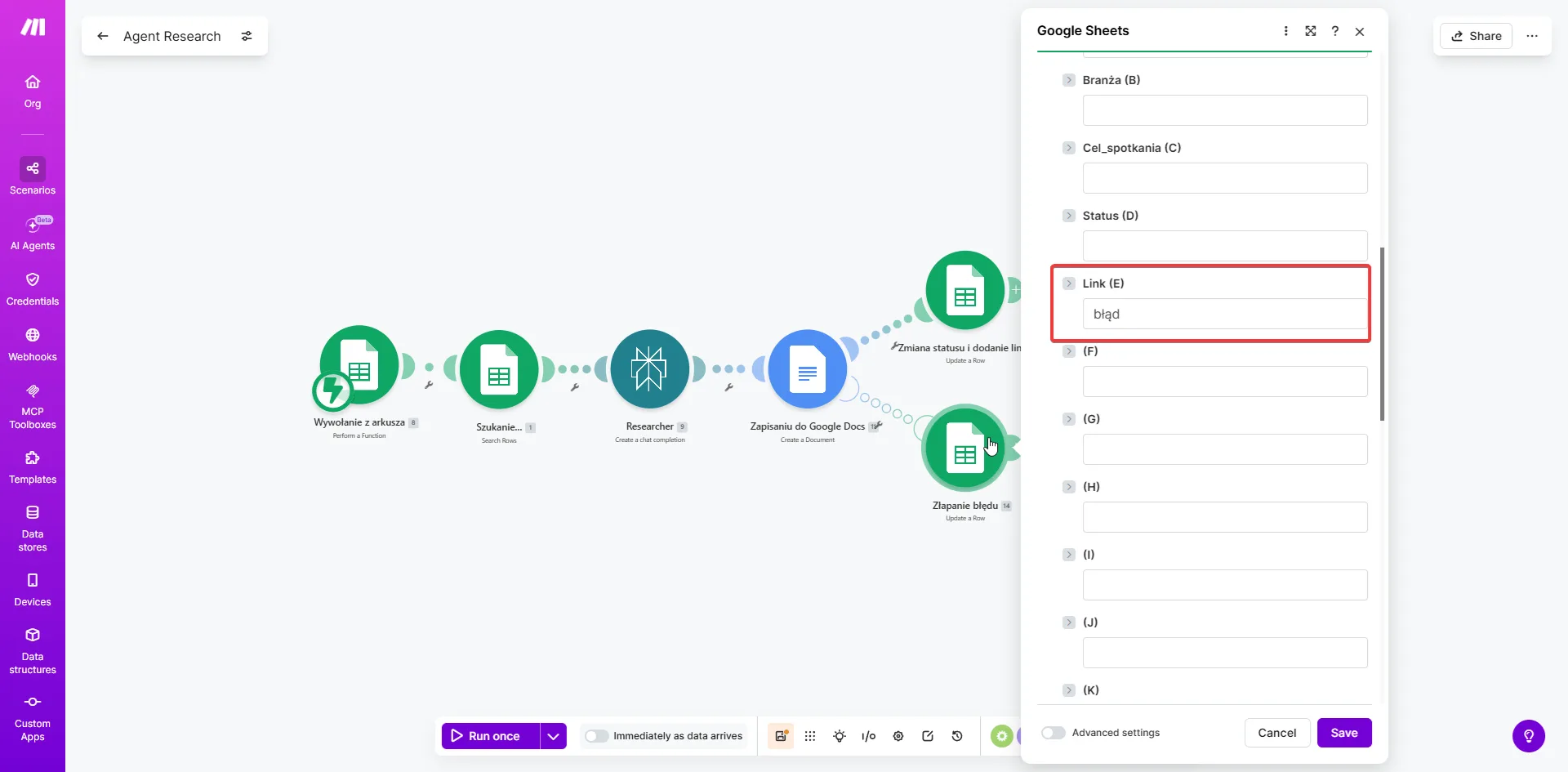The image size is (1568, 772).
Task: Expand the Status (D) field arrow
Action: (x=1069, y=216)
